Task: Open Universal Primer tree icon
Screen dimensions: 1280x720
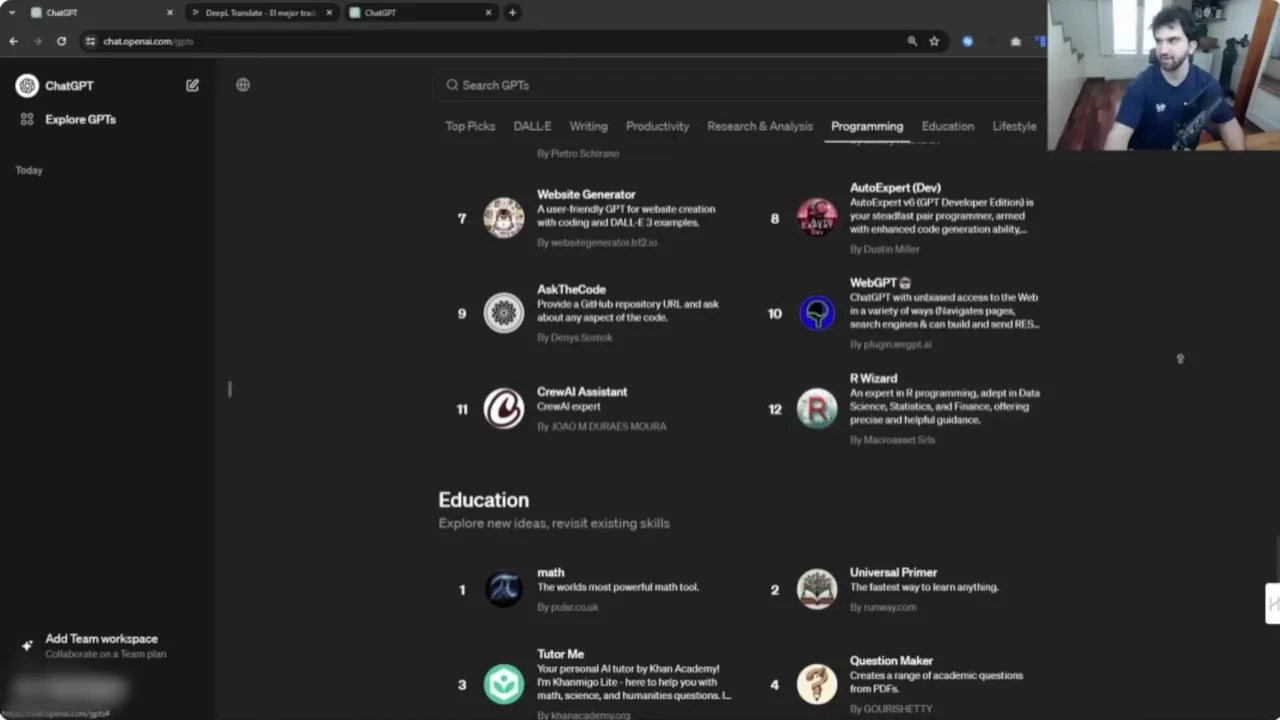Action: tap(817, 589)
